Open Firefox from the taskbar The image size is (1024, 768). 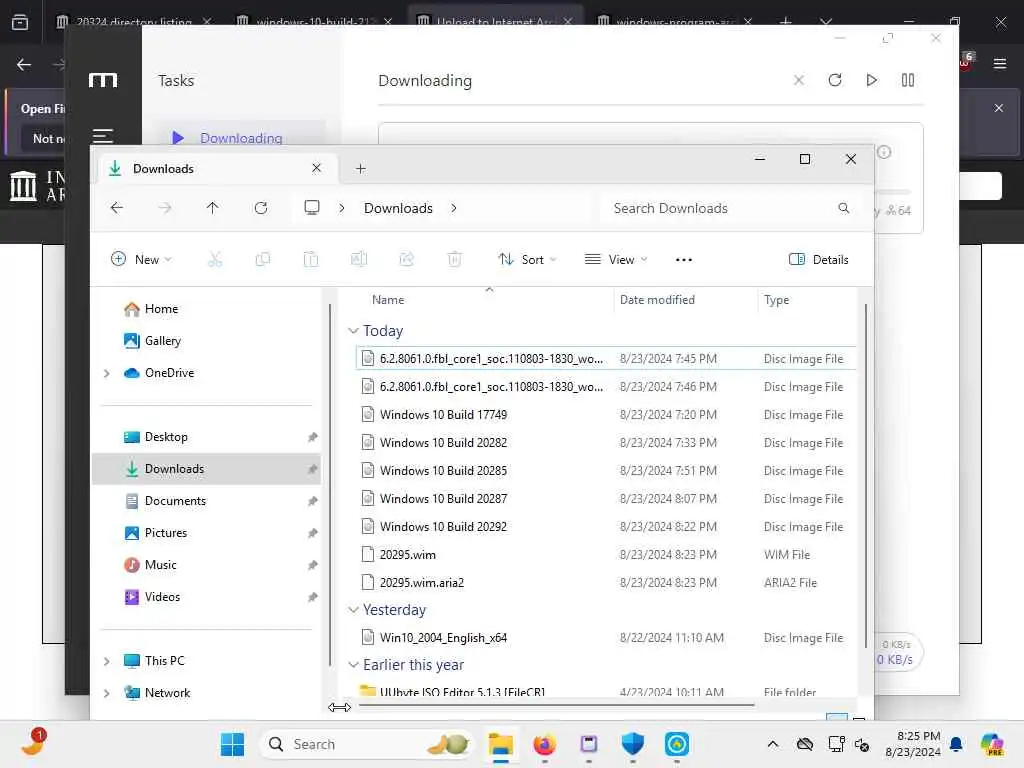point(544,744)
